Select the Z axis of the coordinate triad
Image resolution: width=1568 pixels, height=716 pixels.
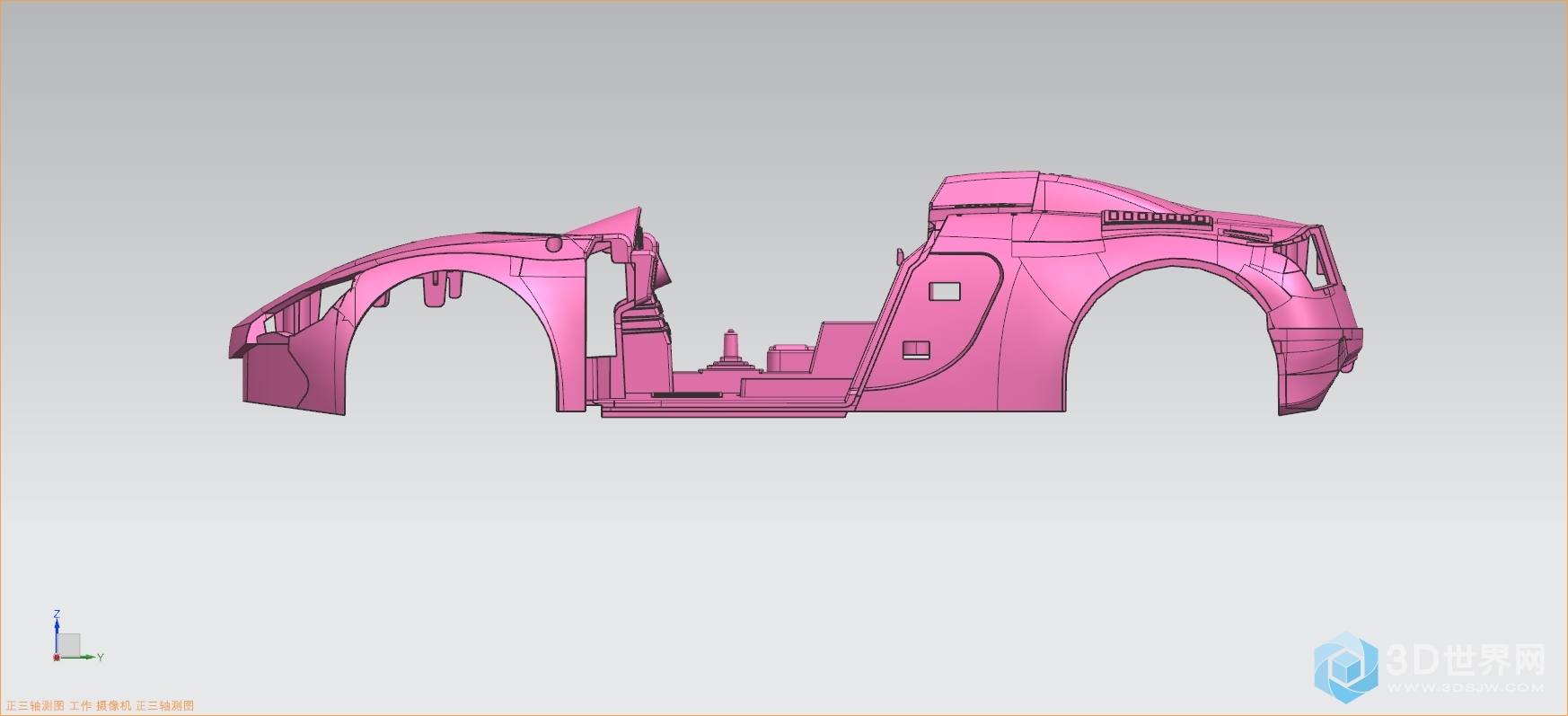(57, 632)
